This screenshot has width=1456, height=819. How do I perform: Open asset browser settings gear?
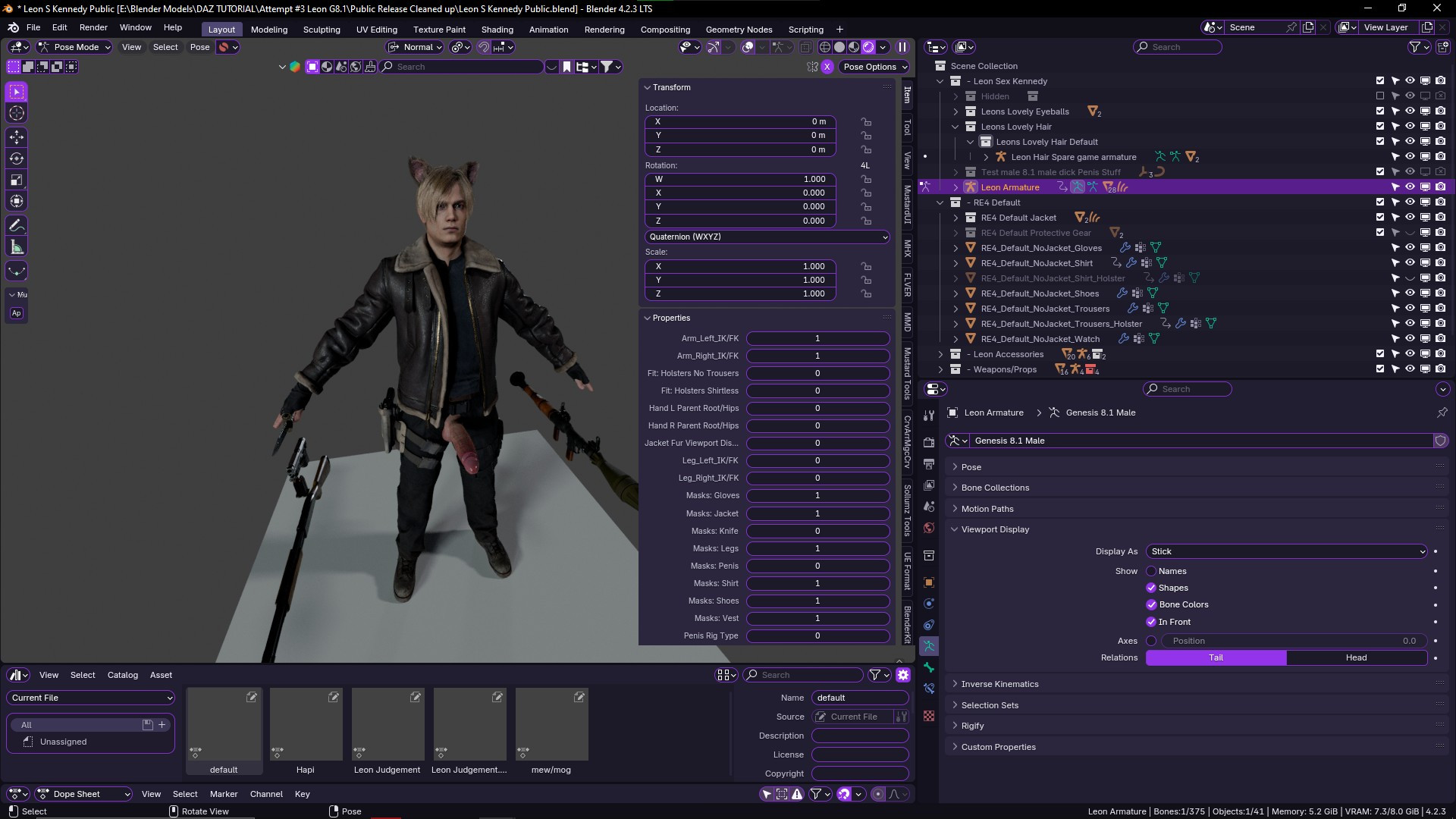903,675
